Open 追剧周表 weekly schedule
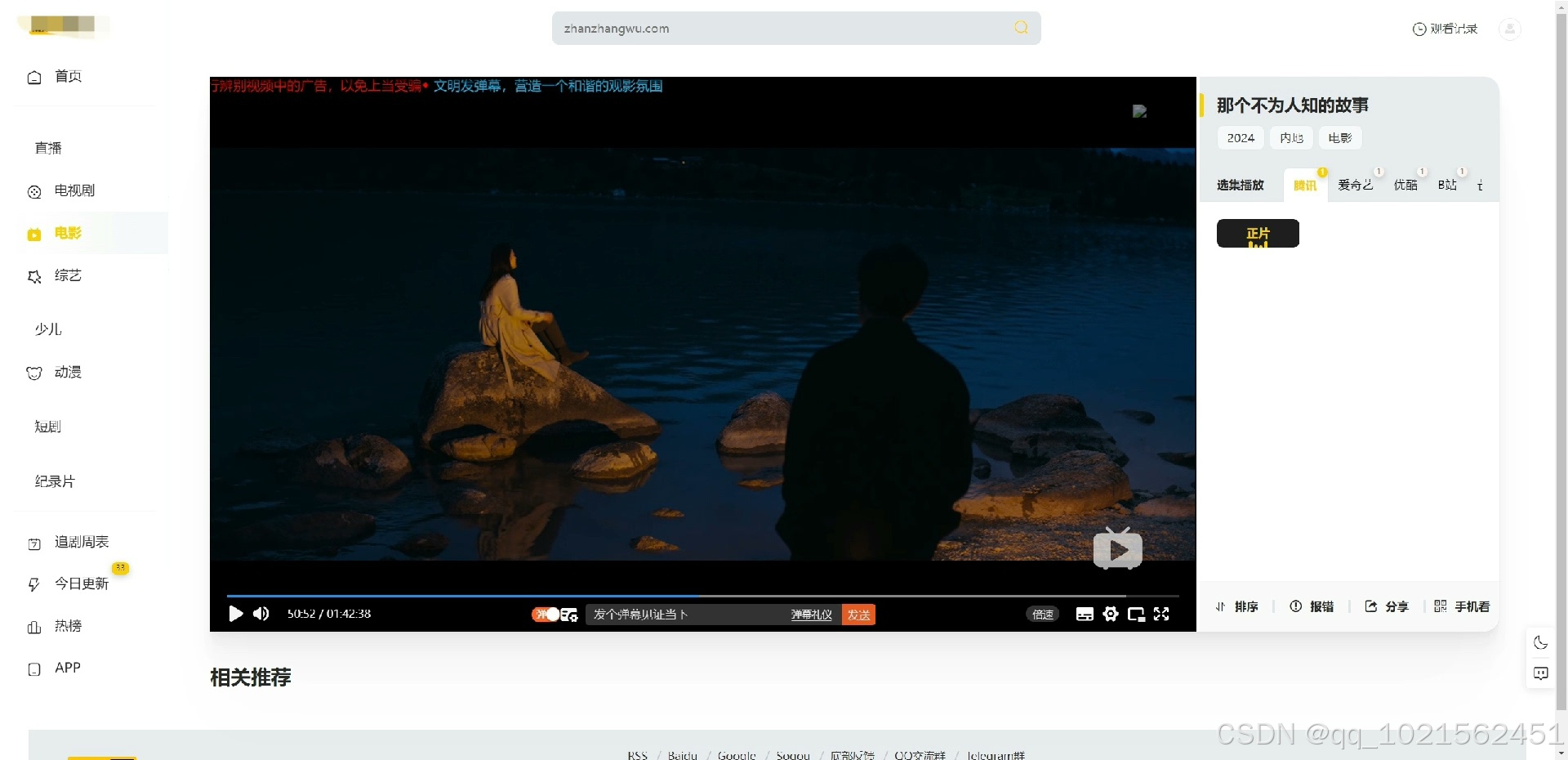Screen dimensions: 1568x760 point(82,542)
